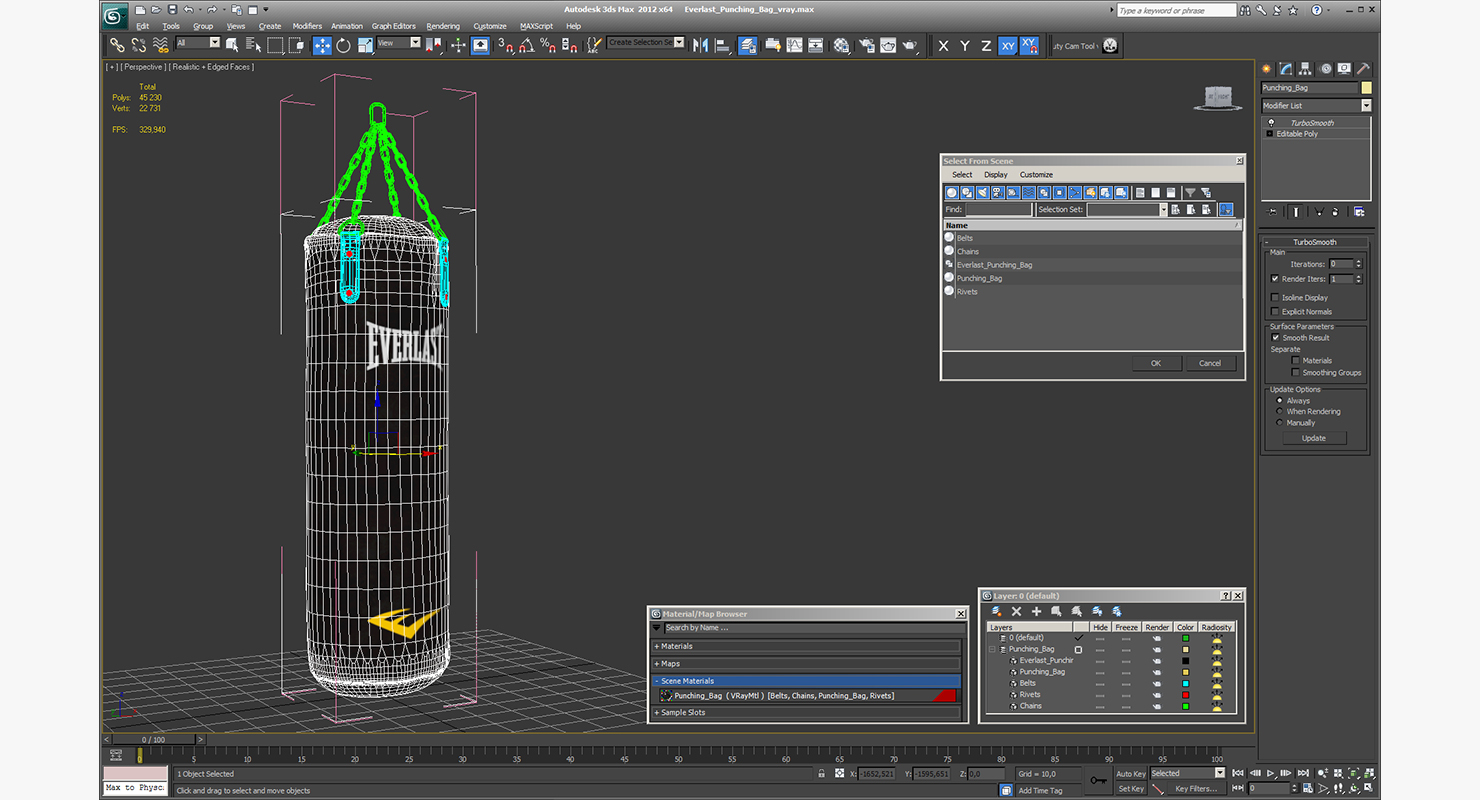The image size is (1480, 800).
Task: Click the Auto Key button
Action: tap(1131, 773)
